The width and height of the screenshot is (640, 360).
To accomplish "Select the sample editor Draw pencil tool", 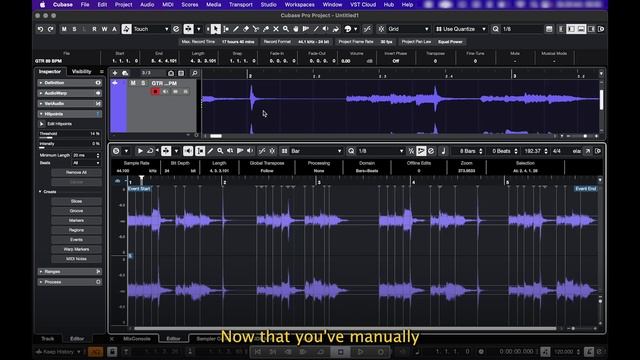I will (210, 151).
